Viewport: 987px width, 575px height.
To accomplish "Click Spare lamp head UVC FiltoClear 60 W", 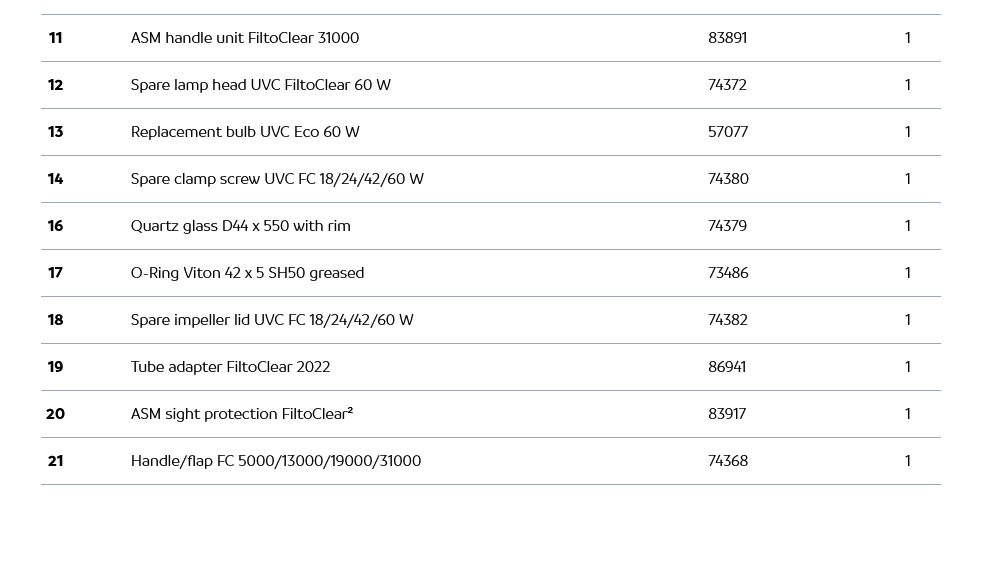I will 261,85.
